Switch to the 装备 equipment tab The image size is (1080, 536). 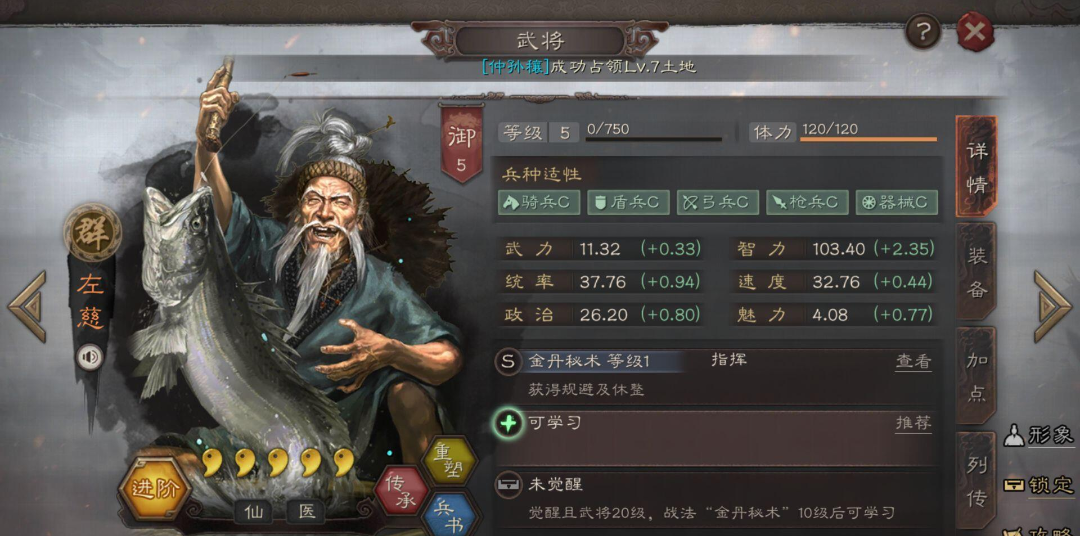[x=976, y=272]
